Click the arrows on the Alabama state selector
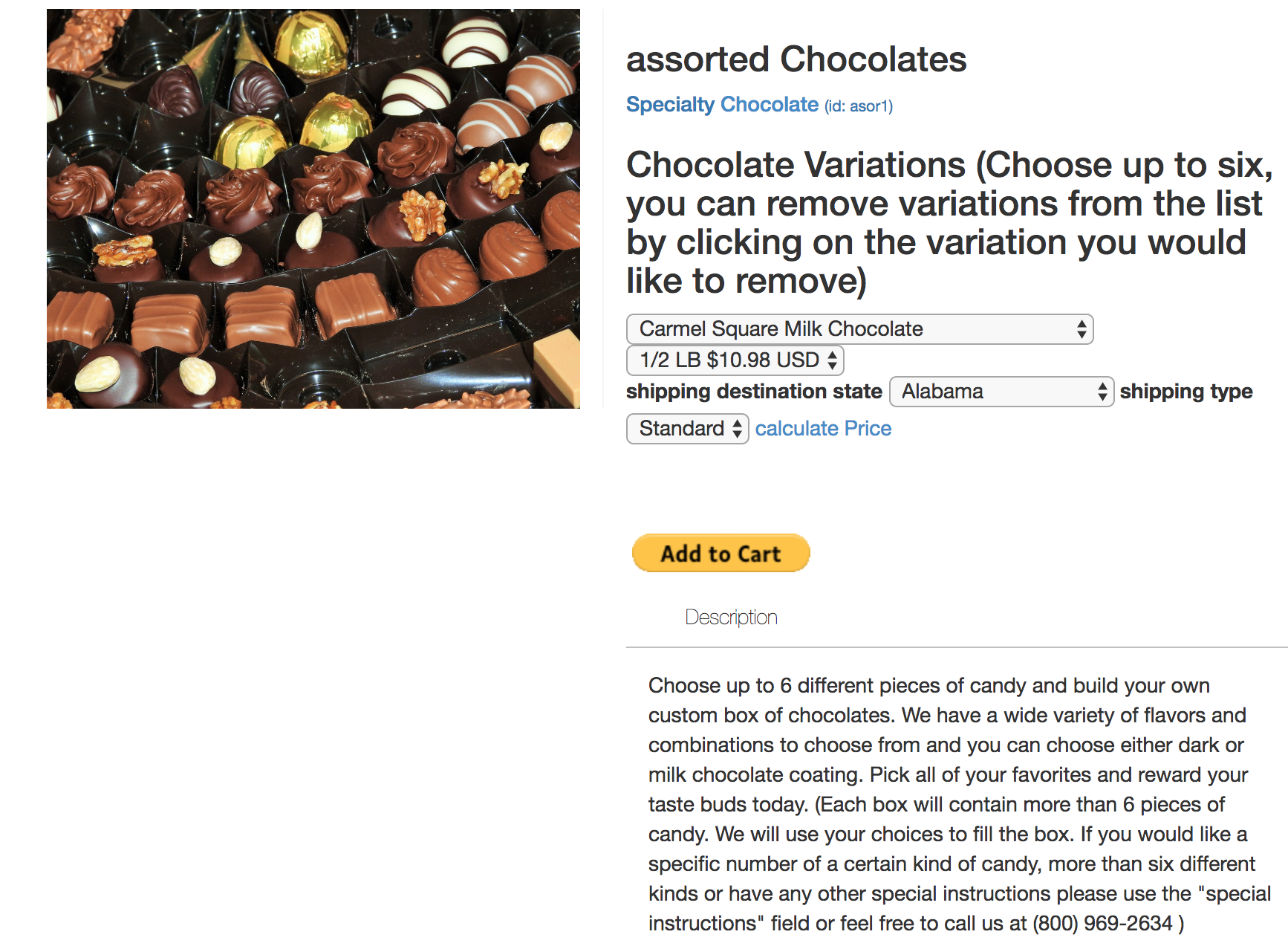Viewport: 1288px width, 949px height. coord(1102,392)
